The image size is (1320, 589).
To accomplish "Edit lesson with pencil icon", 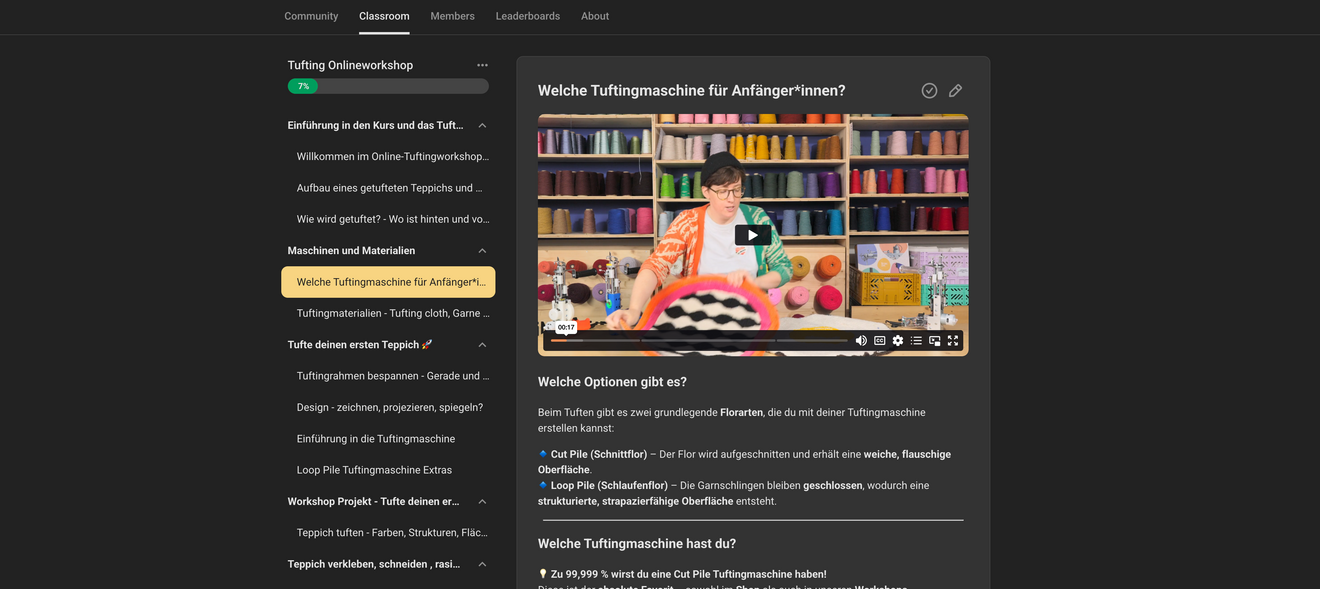I will (x=955, y=91).
